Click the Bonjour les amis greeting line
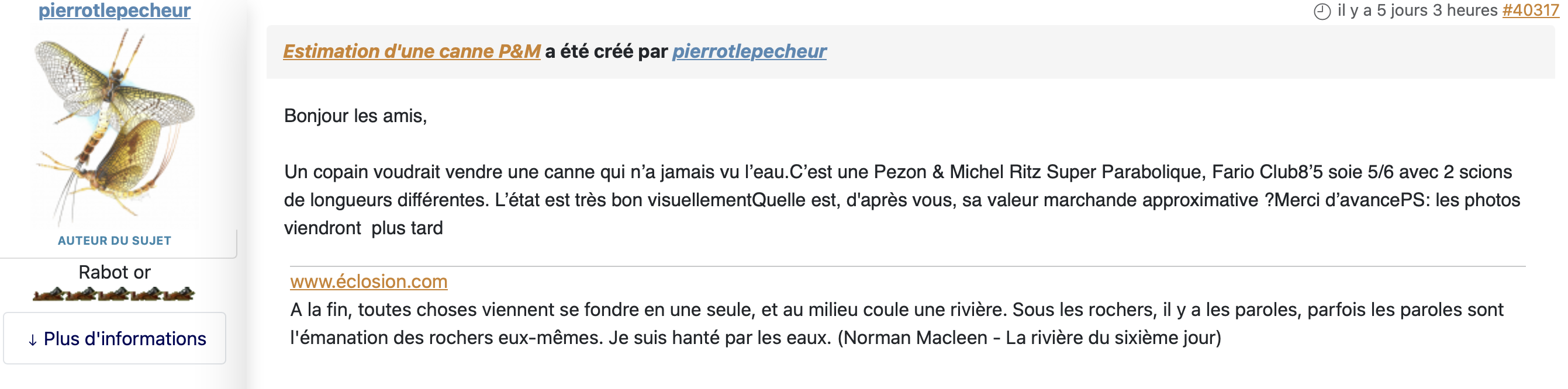Screen dimensions: 1568x389 (x=355, y=116)
